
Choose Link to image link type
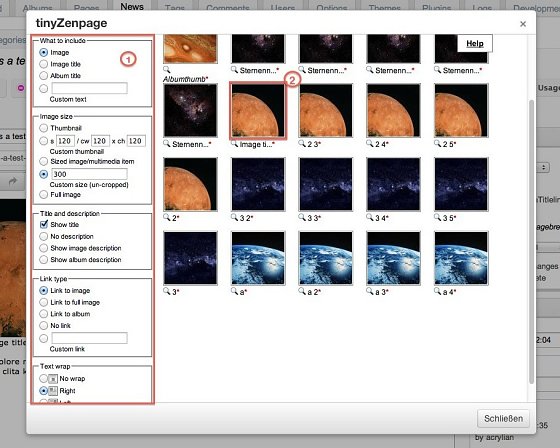44,290
